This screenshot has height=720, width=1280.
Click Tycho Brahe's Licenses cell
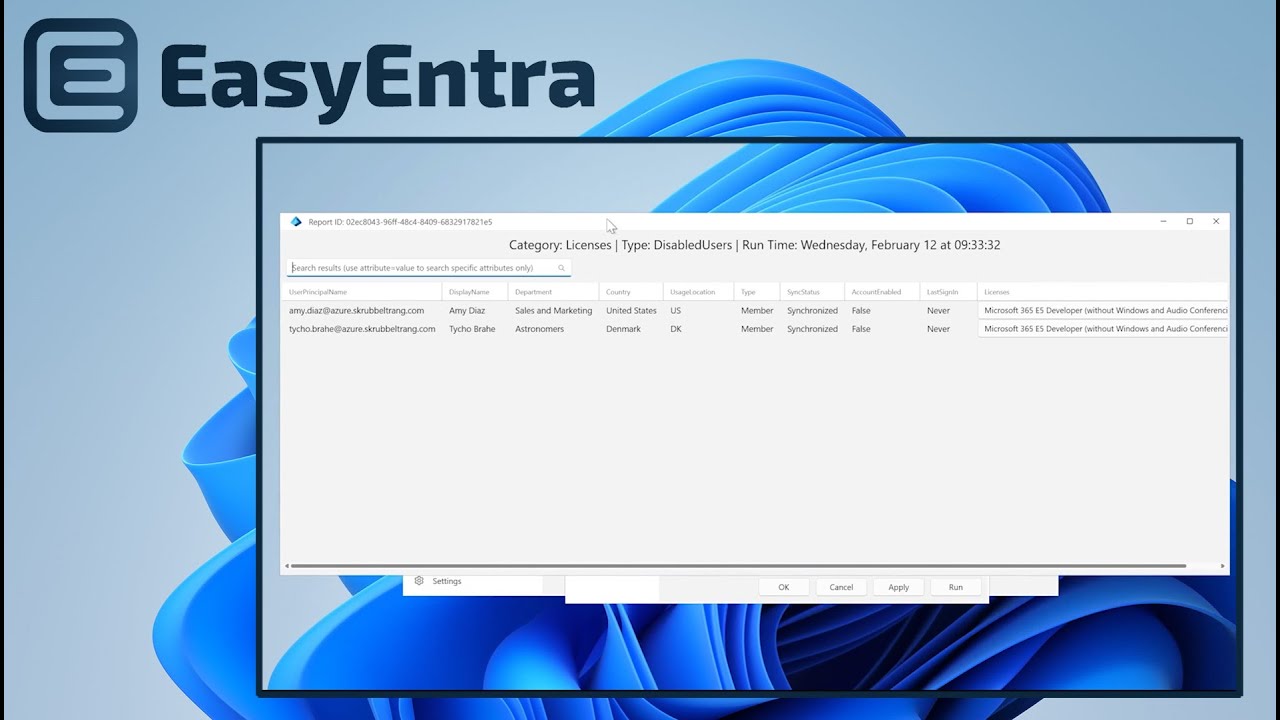[1103, 329]
